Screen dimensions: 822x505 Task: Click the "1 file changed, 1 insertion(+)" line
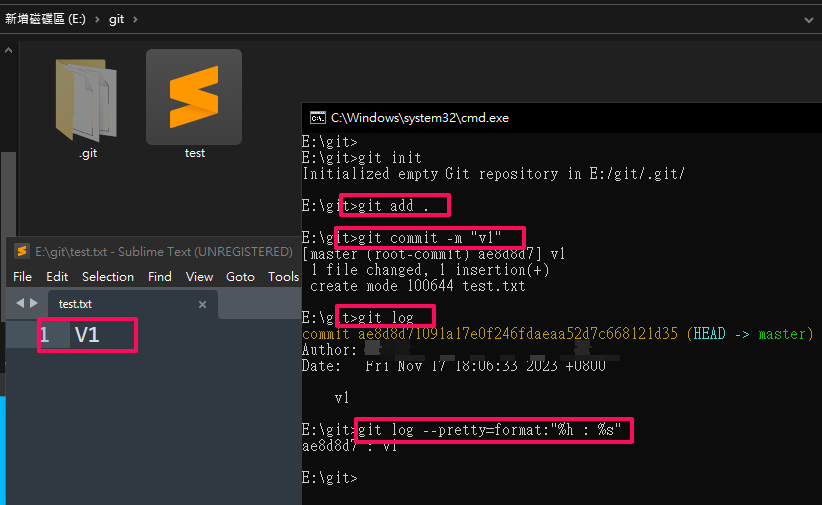pos(430,270)
